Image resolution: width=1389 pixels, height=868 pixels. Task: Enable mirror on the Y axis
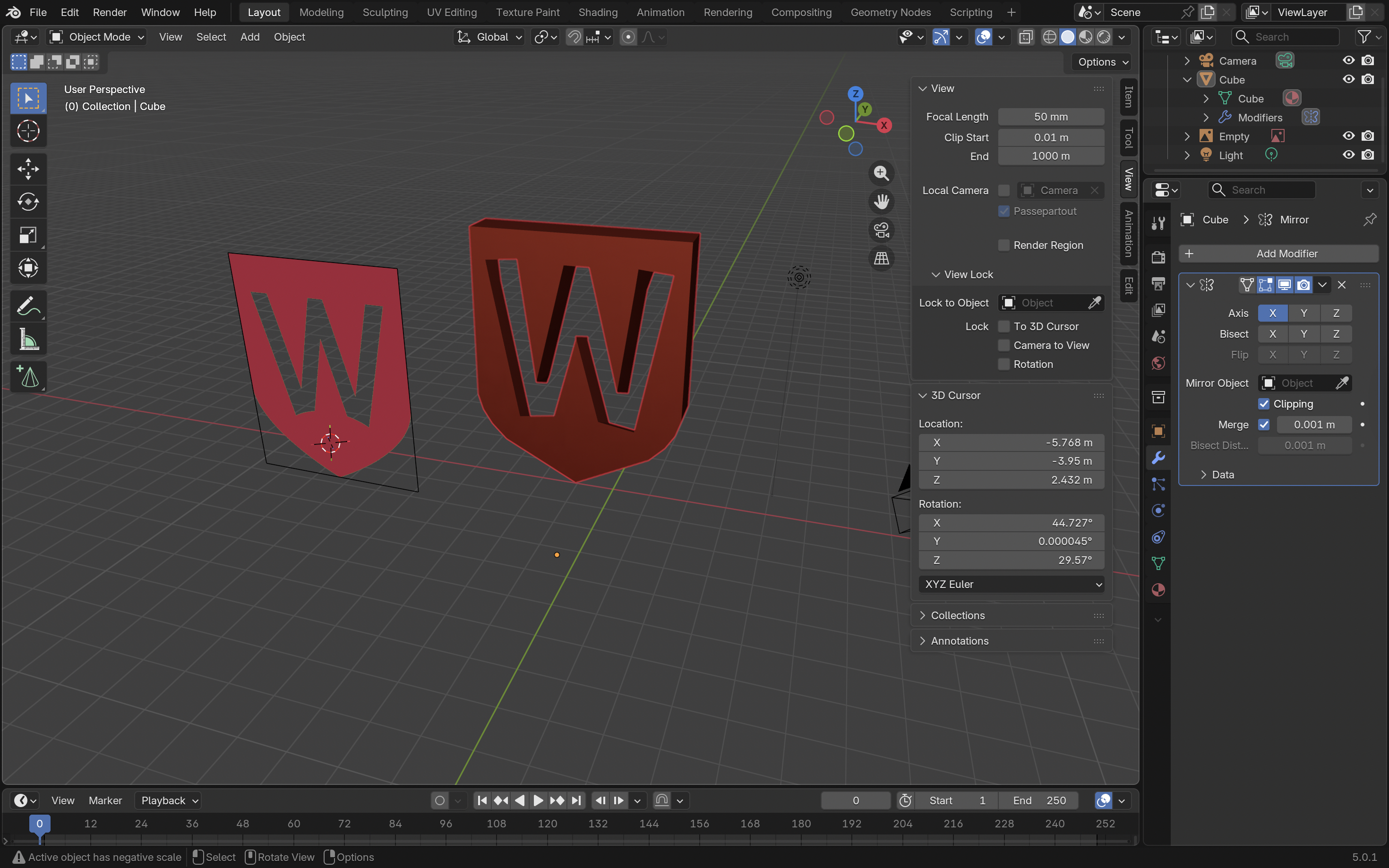pyautogui.click(x=1303, y=313)
